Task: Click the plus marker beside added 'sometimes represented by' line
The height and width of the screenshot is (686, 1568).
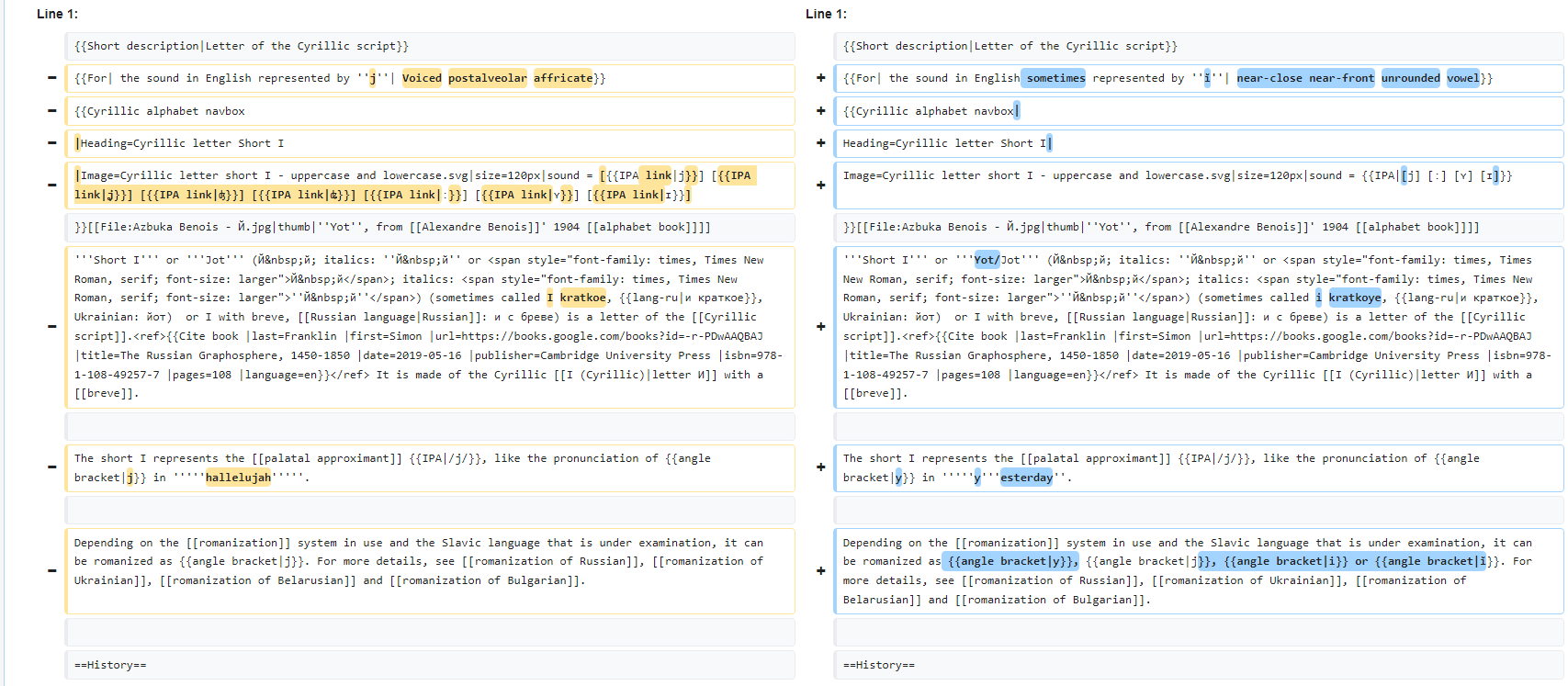Action: point(820,78)
